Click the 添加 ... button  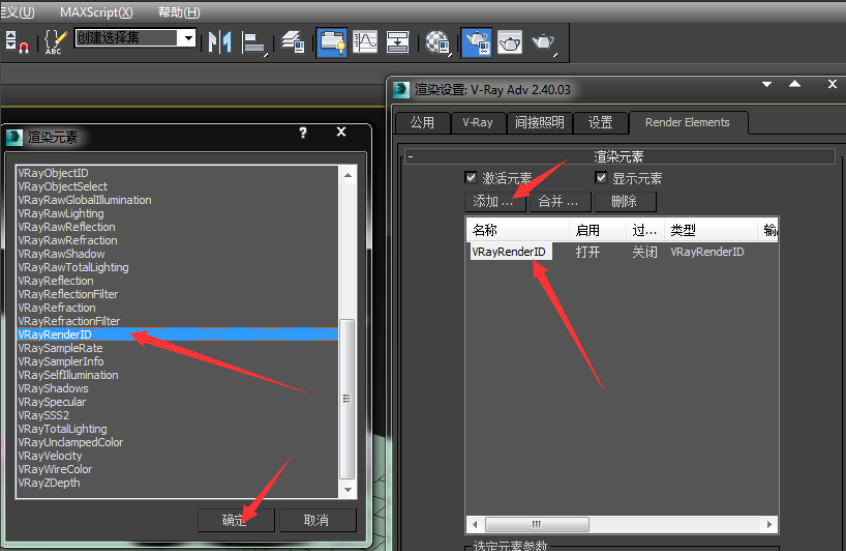coord(495,201)
